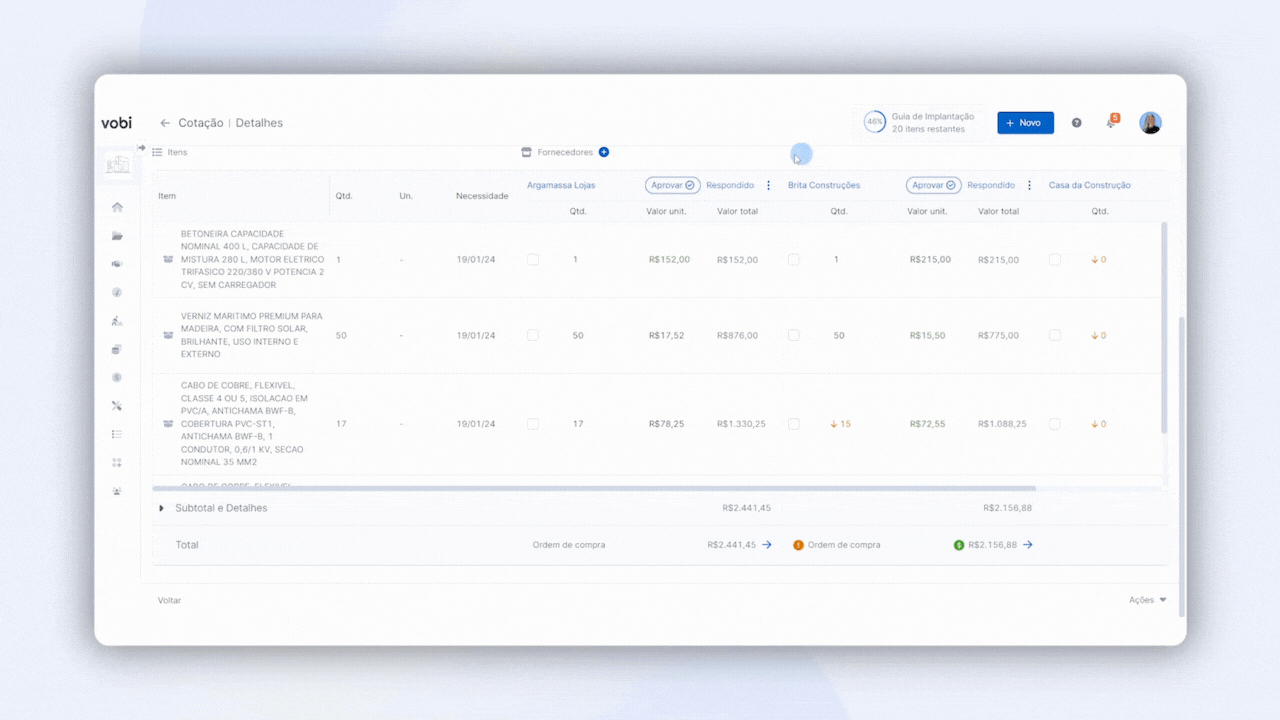Open the notifications bell

click(x=1112, y=121)
